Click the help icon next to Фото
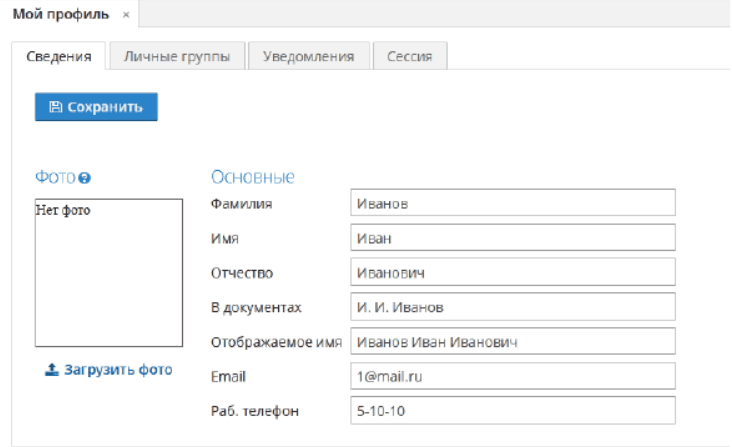Screen dimensions: 732x447 pos(84,178)
